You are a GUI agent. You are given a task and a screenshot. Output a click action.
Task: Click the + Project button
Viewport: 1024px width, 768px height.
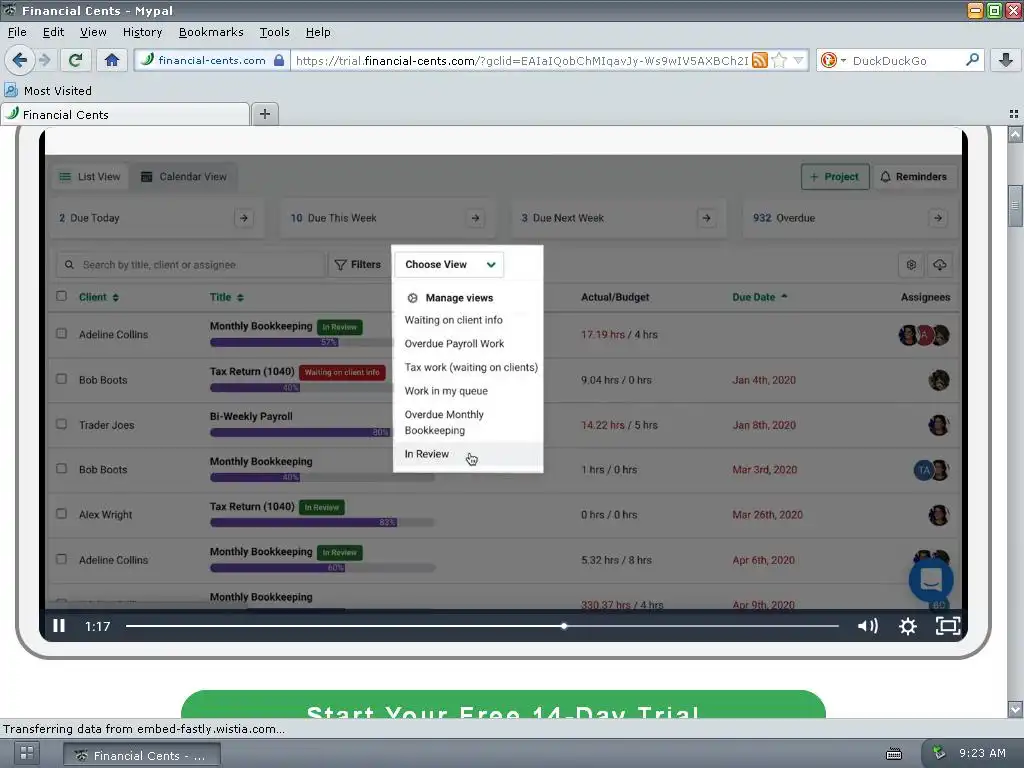835,176
